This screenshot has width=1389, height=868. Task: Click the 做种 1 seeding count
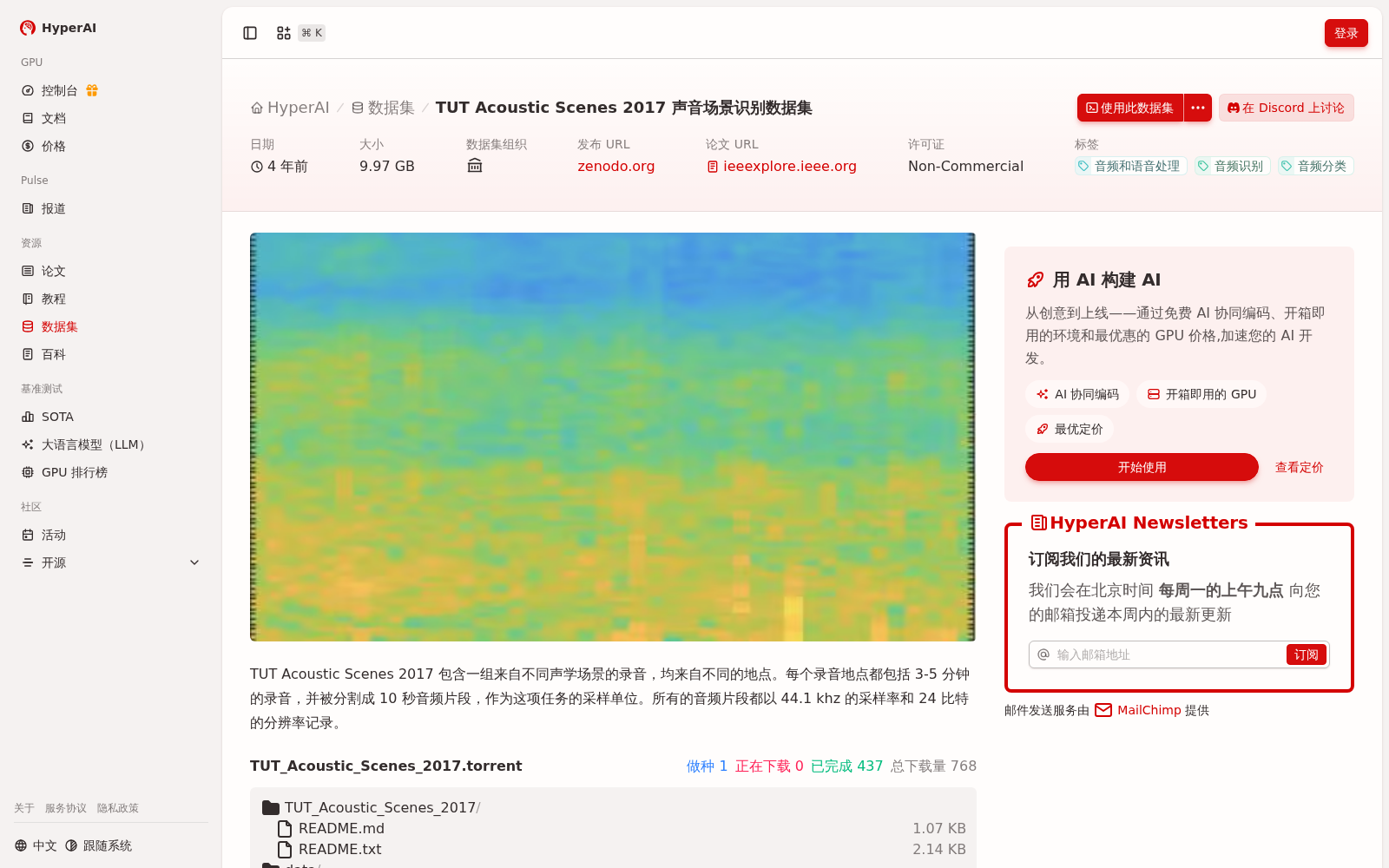point(707,766)
